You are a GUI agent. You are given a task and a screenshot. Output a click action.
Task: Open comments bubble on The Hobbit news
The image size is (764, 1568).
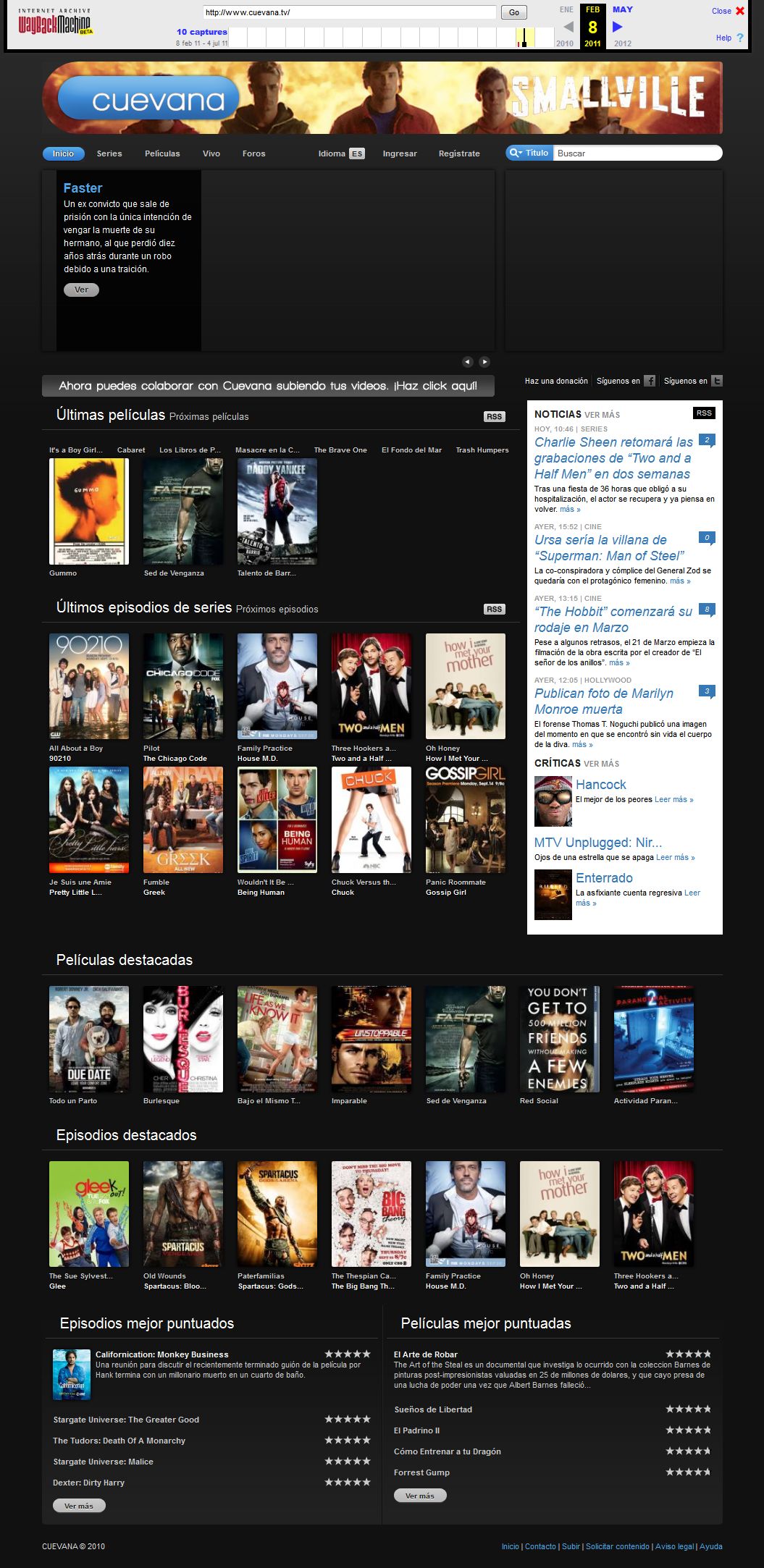pos(707,610)
